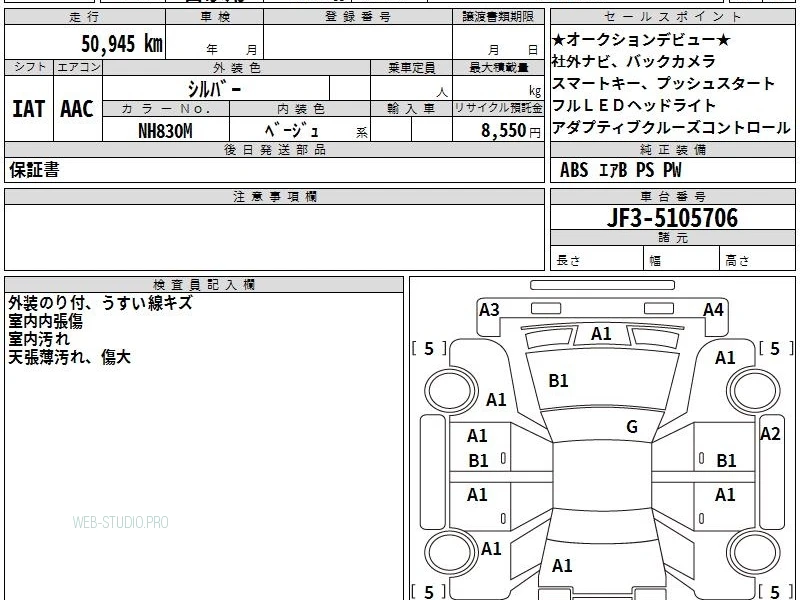Click the 純正装備 section header

[x=672, y=149]
